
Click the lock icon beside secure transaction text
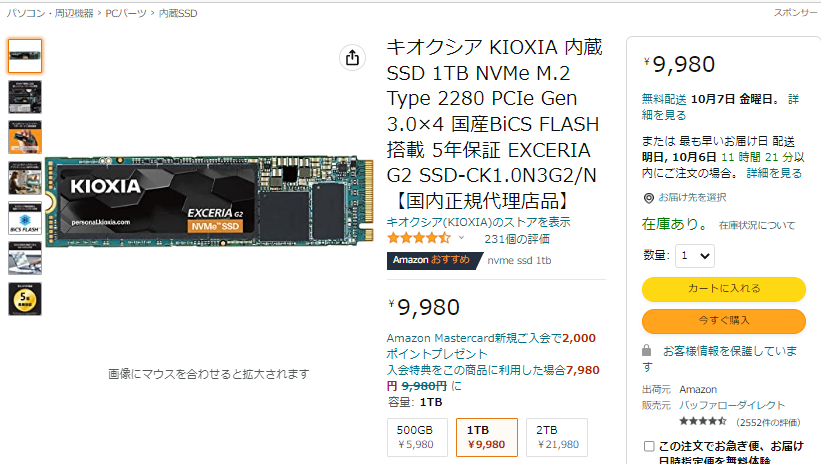point(648,351)
